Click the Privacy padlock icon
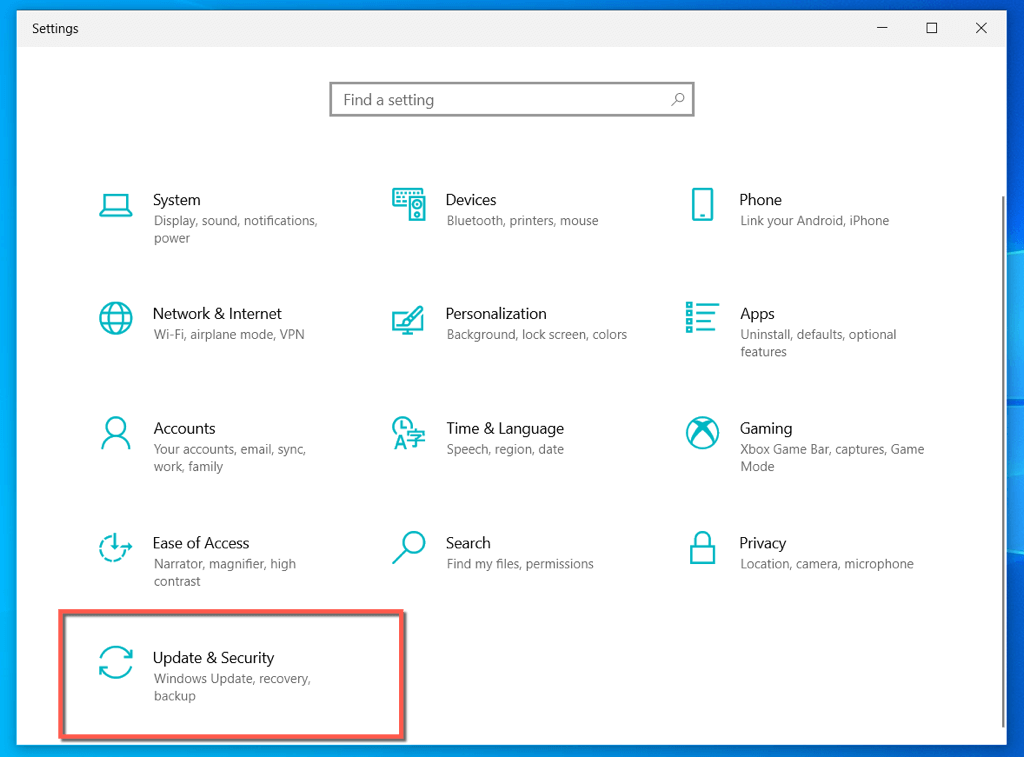Viewport: 1024px width, 757px height. pyautogui.click(x=702, y=547)
